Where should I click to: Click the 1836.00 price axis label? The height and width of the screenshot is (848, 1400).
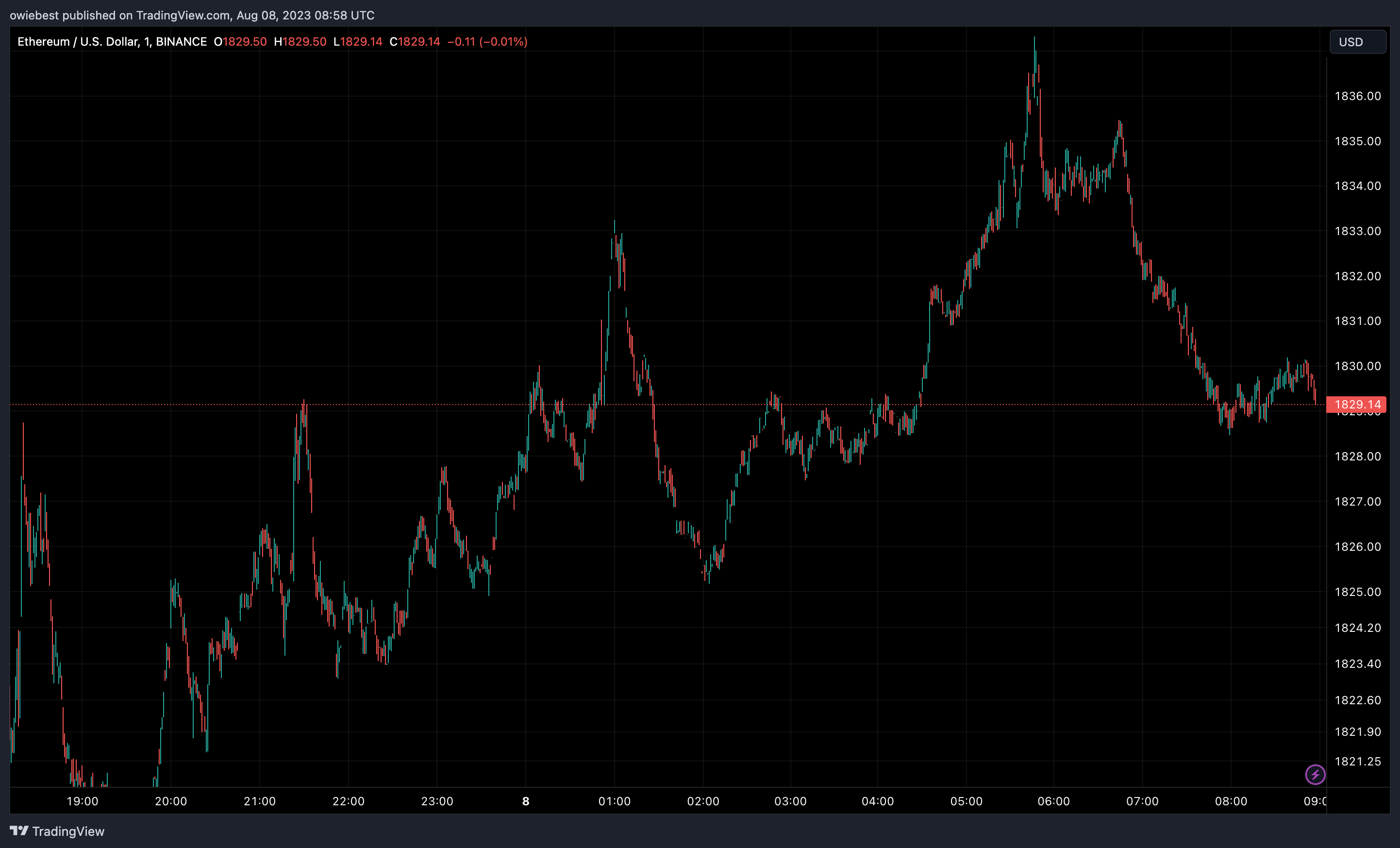tap(1357, 96)
